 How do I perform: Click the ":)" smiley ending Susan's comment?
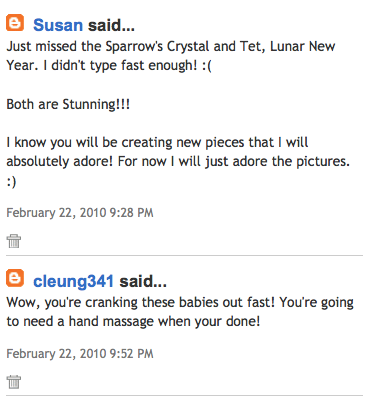(11, 181)
